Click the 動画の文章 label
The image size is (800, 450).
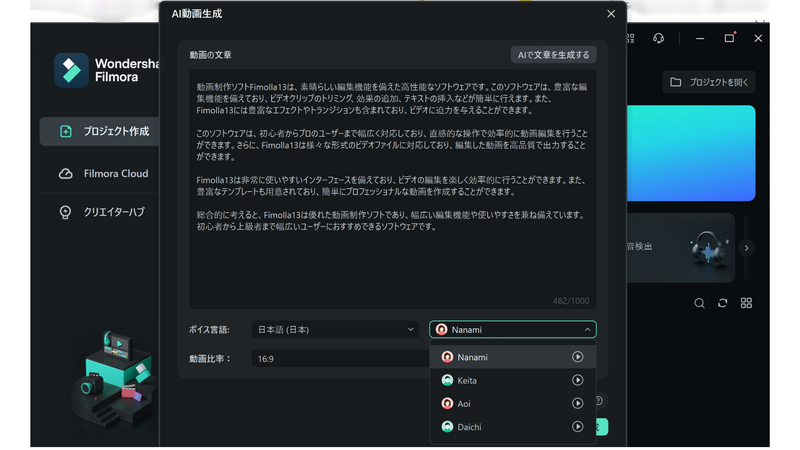point(210,55)
